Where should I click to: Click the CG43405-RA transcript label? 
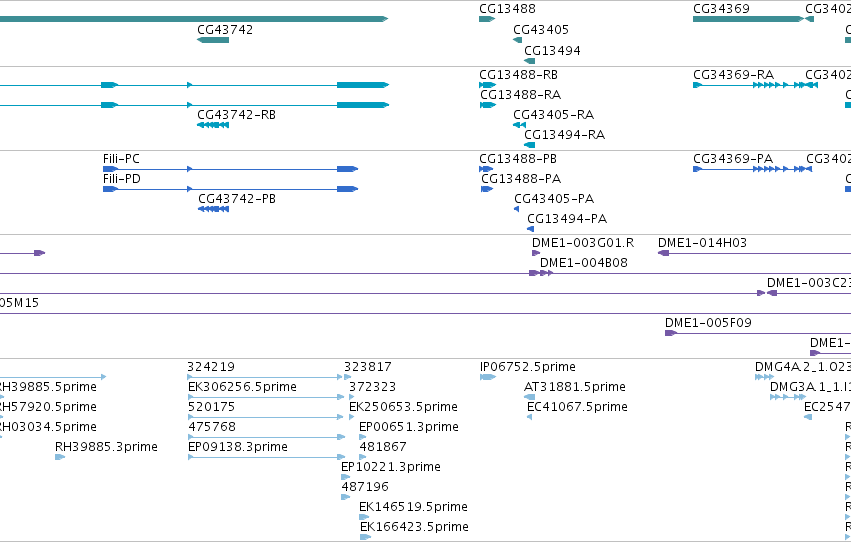click(x=553, y=115)
